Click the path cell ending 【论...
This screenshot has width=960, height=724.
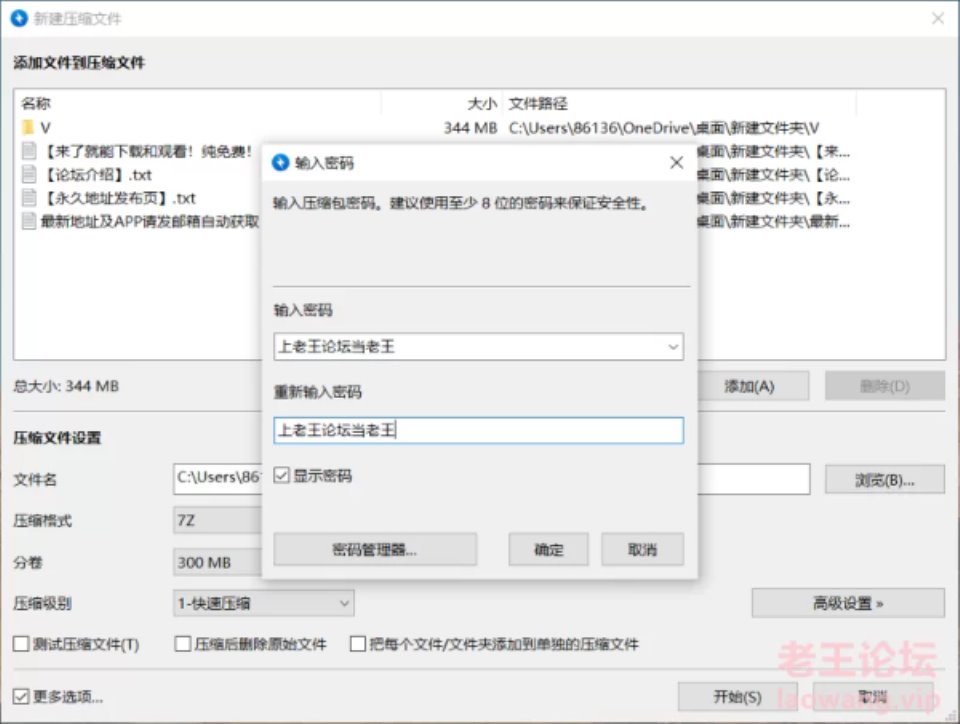[774, 174]
